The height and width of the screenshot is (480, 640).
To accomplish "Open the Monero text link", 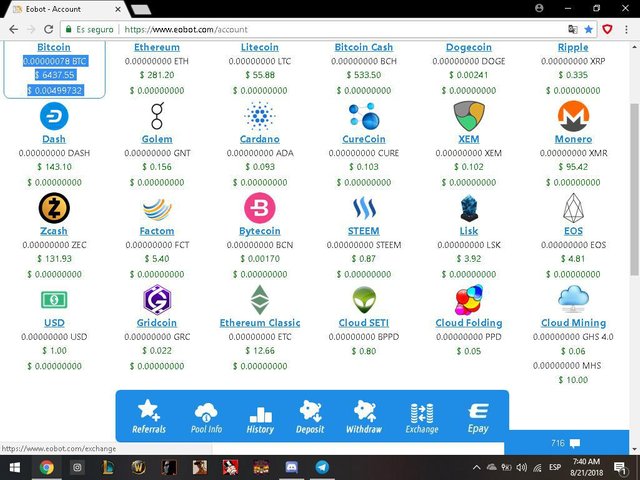I will [x=573, y=139].
